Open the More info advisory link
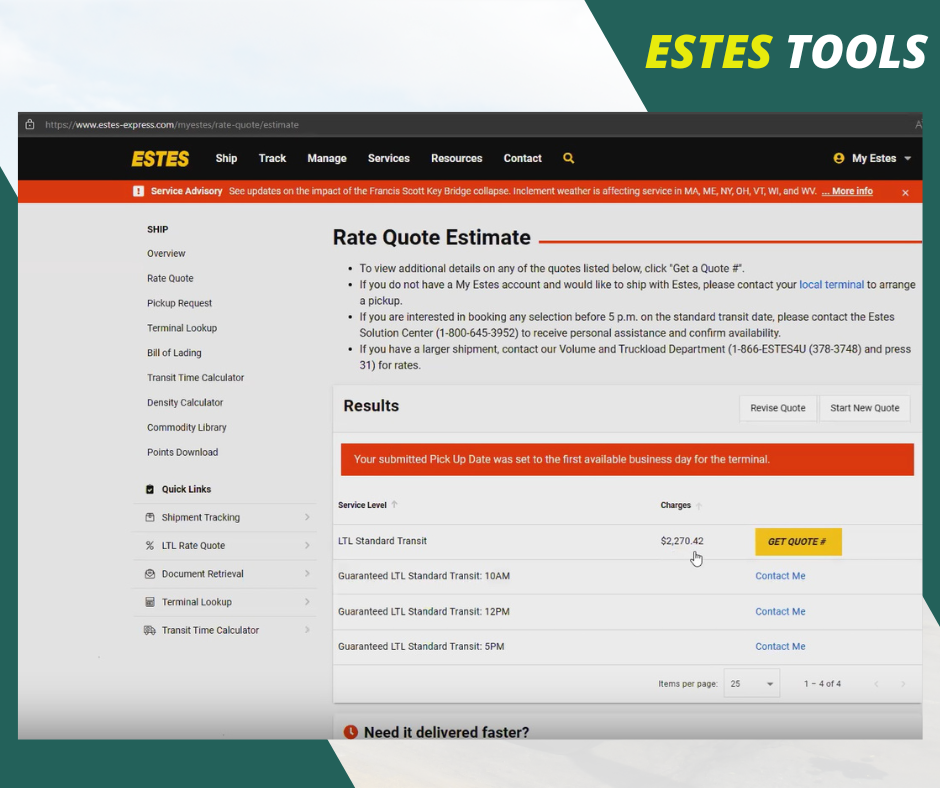Image resolution: width=940 pixels, height=788 pixels. [847, 191]
